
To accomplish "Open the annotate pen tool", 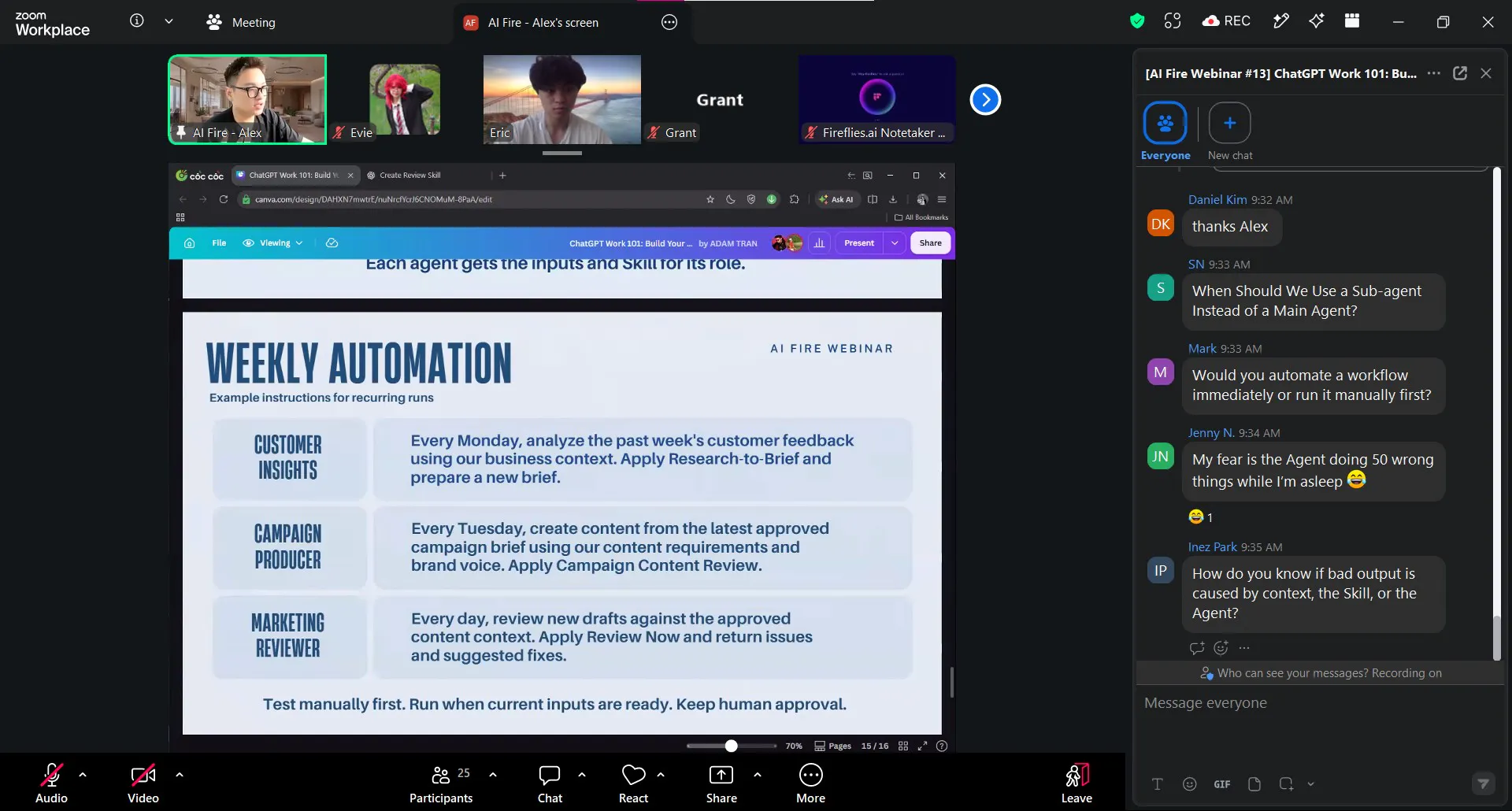I will (x=1281, y=21).
